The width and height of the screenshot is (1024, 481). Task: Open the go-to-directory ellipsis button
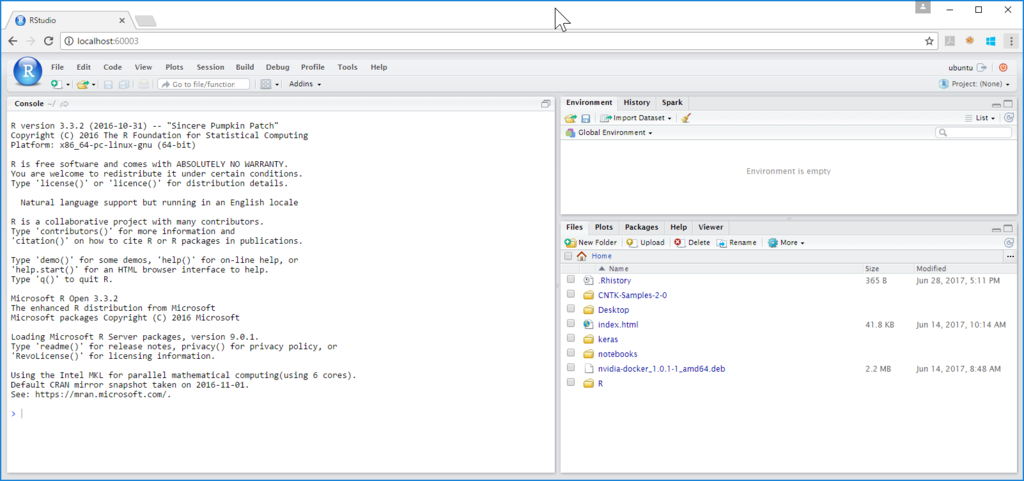1010,256
